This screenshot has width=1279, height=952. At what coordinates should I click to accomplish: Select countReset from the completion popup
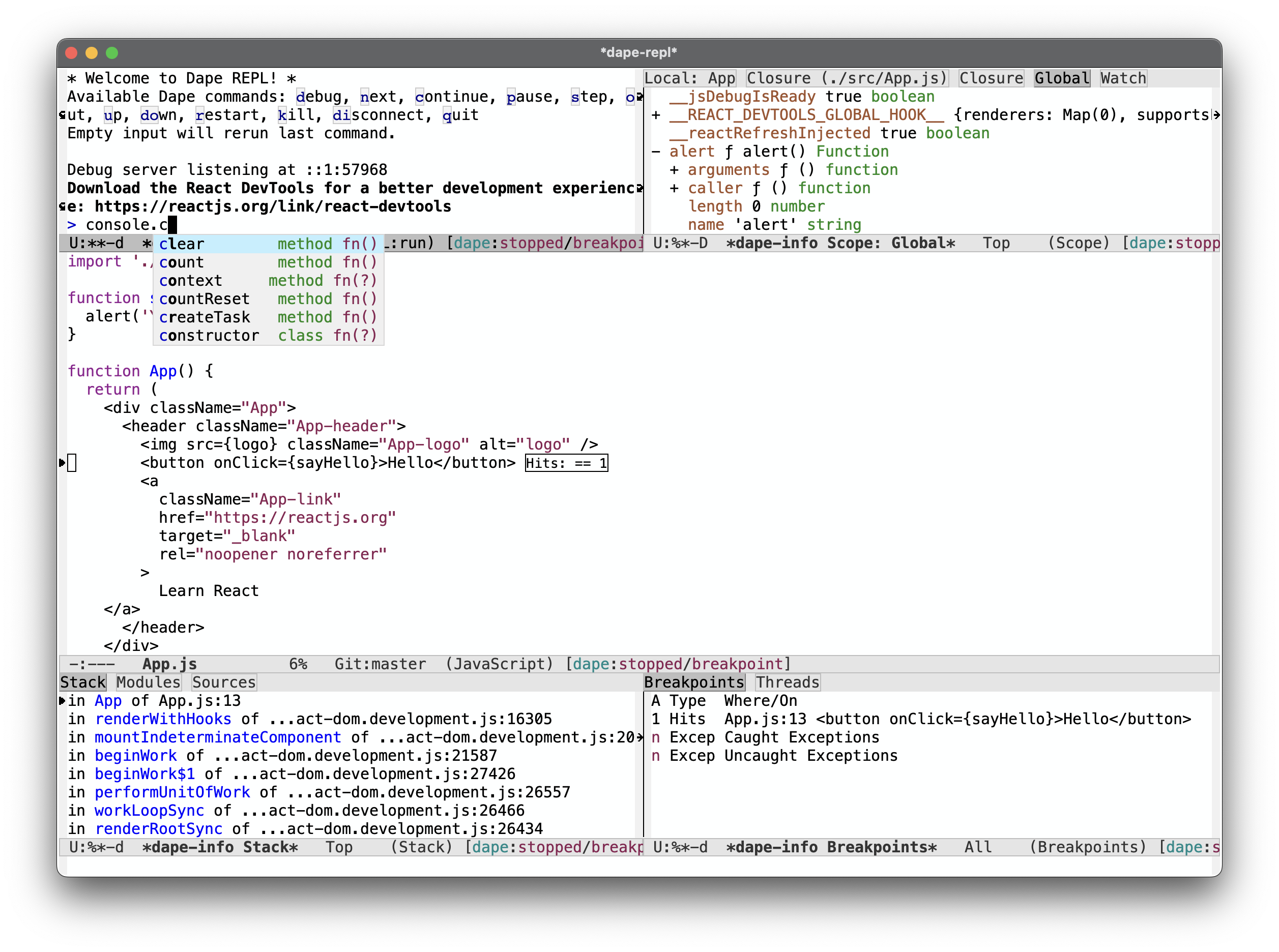[205, 299]
